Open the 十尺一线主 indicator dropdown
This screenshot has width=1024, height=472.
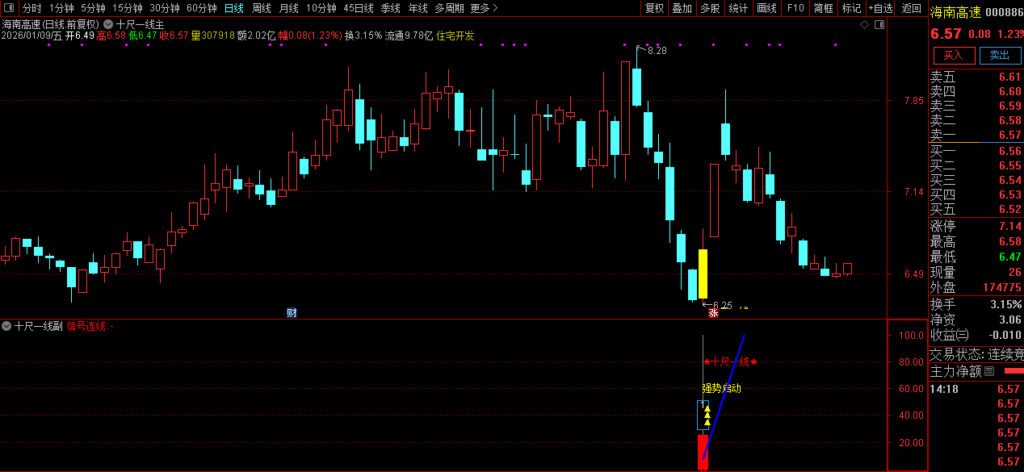tap(108, 23)
